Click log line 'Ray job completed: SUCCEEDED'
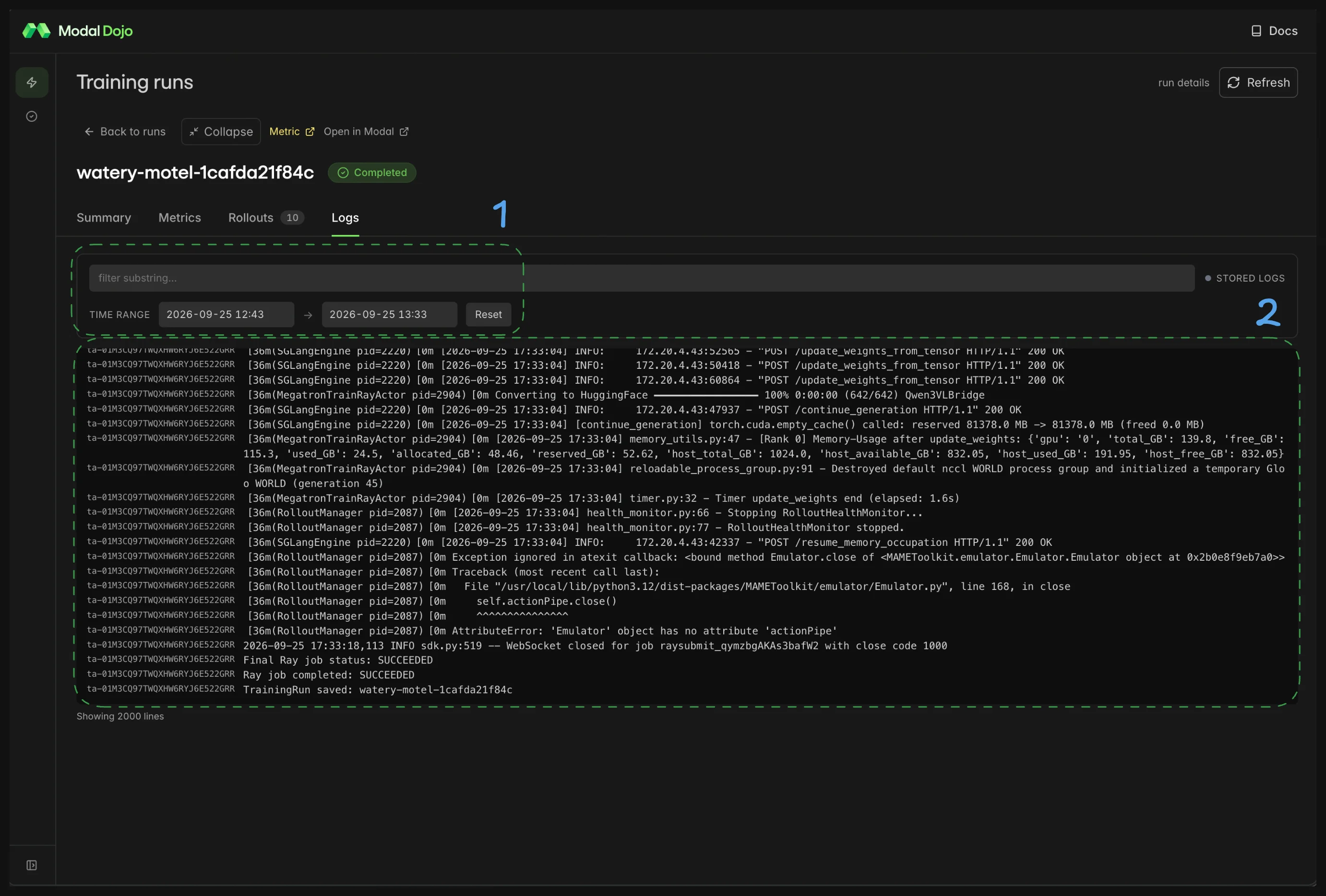Viewport: 1326px width, 896px height. pyautogui.click(x=329, y=675)
